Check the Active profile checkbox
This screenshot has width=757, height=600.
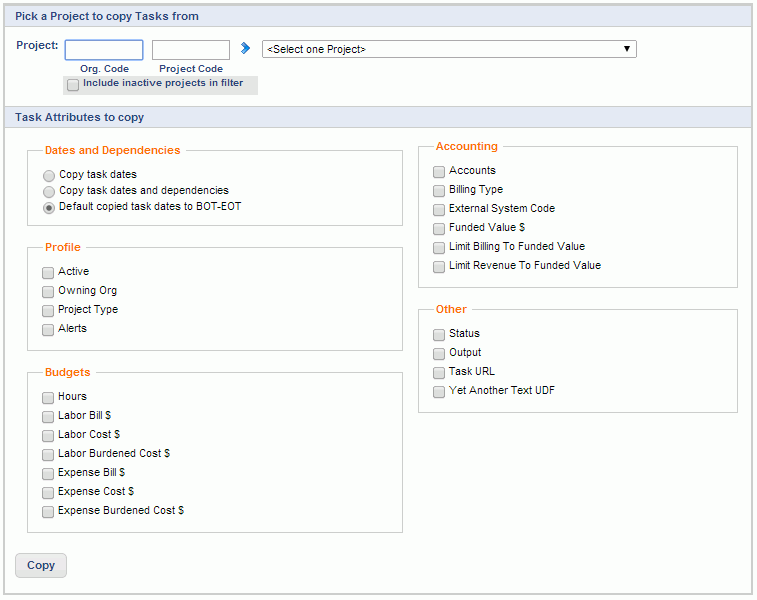coord(48,273)
